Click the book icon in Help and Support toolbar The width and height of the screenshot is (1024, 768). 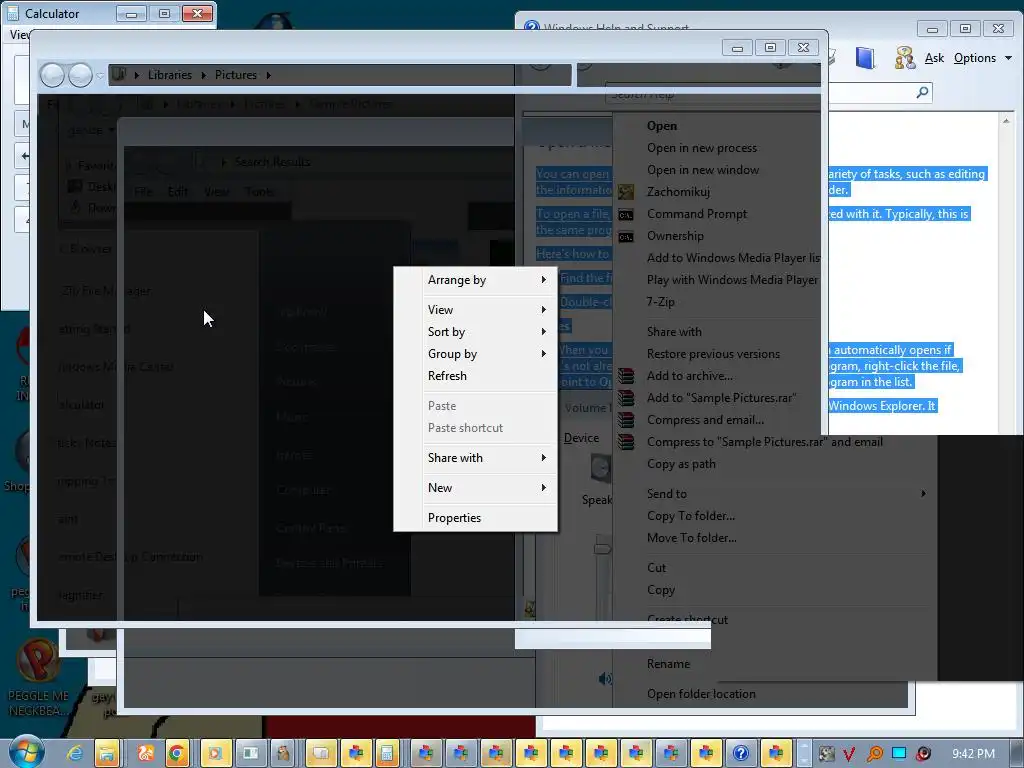tap(865, 58)
